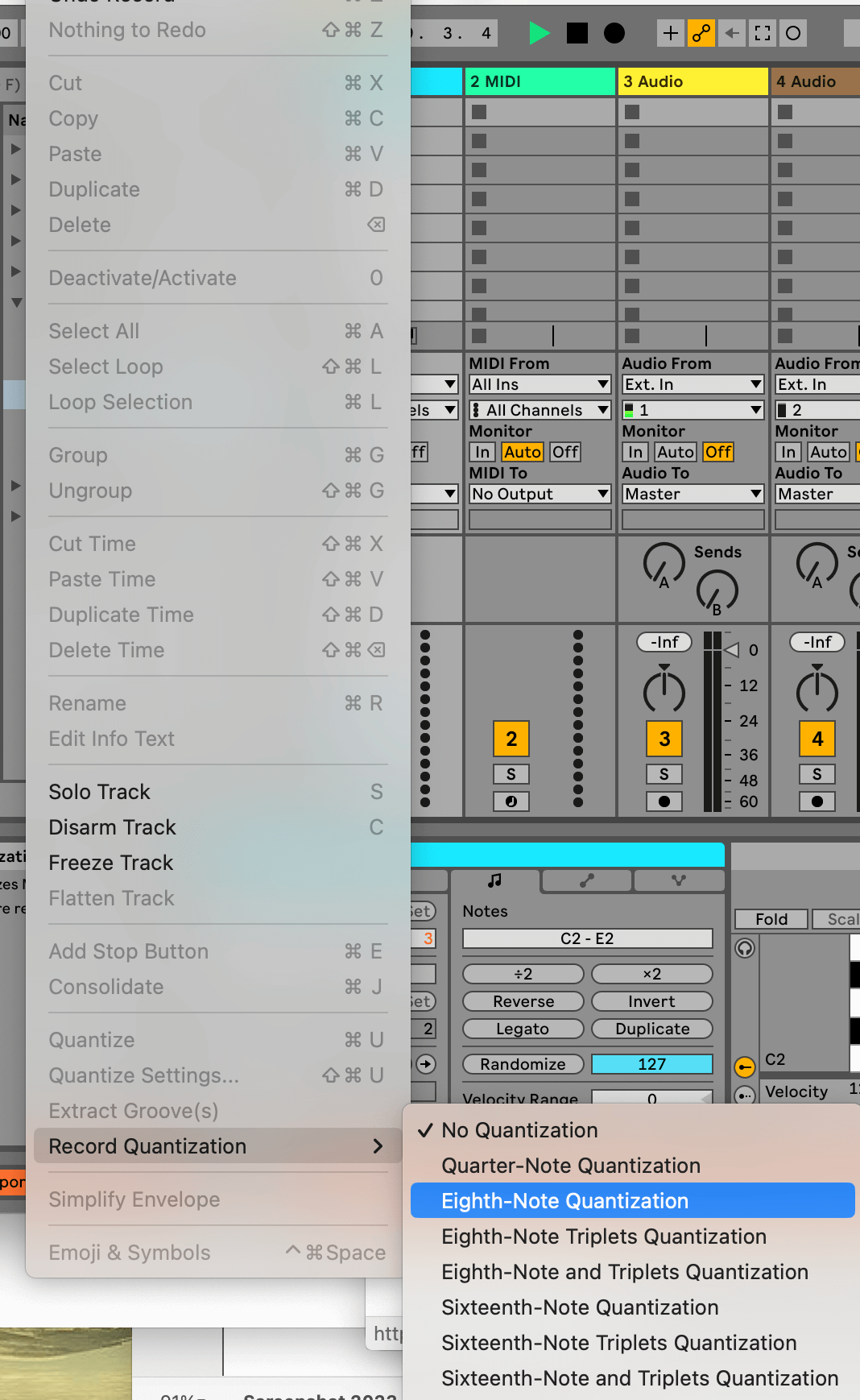Click the C2 - E2 note range field

click(588, 938)
